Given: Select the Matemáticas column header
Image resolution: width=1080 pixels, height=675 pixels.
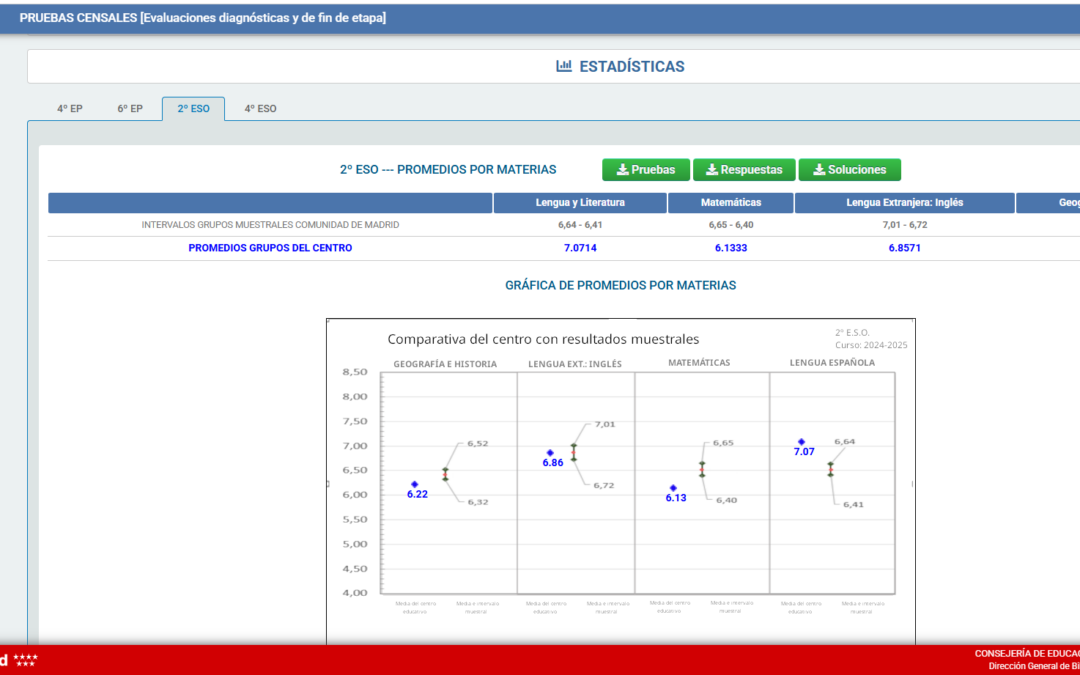Looking at the screenshot, I should [x=730, y=203].
